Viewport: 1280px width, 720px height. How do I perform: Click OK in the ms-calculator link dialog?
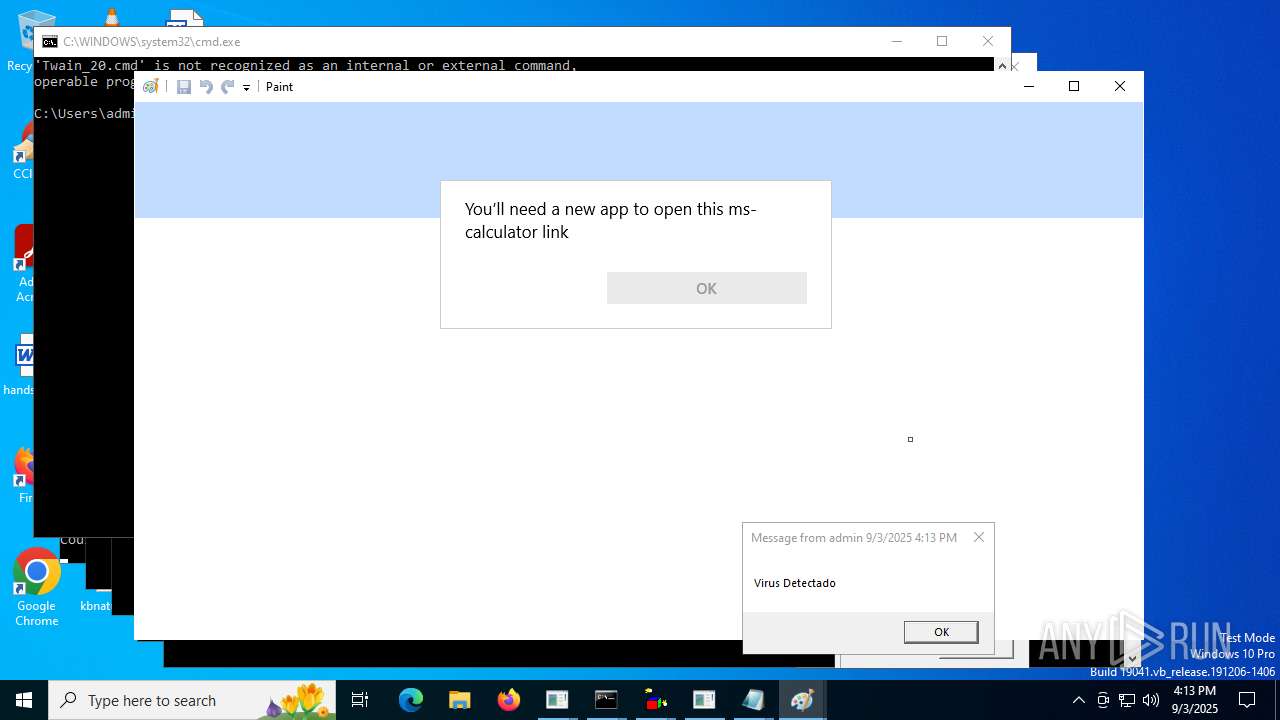click(706, 288)
